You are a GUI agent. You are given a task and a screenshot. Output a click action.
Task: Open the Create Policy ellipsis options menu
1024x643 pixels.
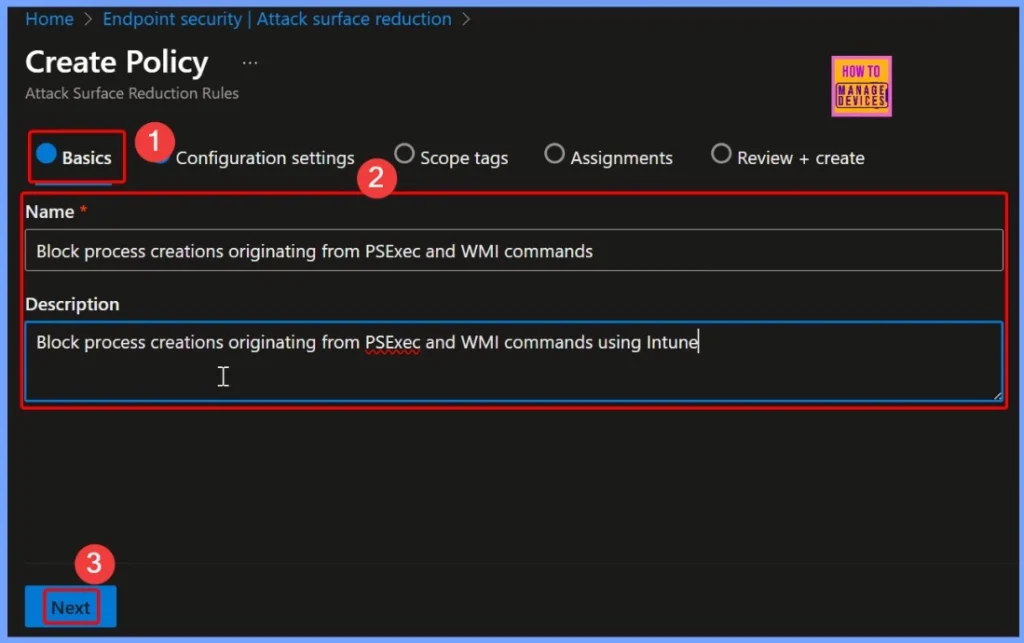[249, 62]
